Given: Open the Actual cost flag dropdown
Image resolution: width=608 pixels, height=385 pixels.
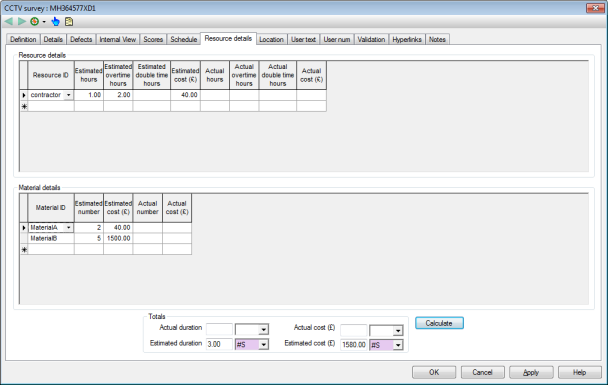Looking at the screenshot, I should [398, 331].
